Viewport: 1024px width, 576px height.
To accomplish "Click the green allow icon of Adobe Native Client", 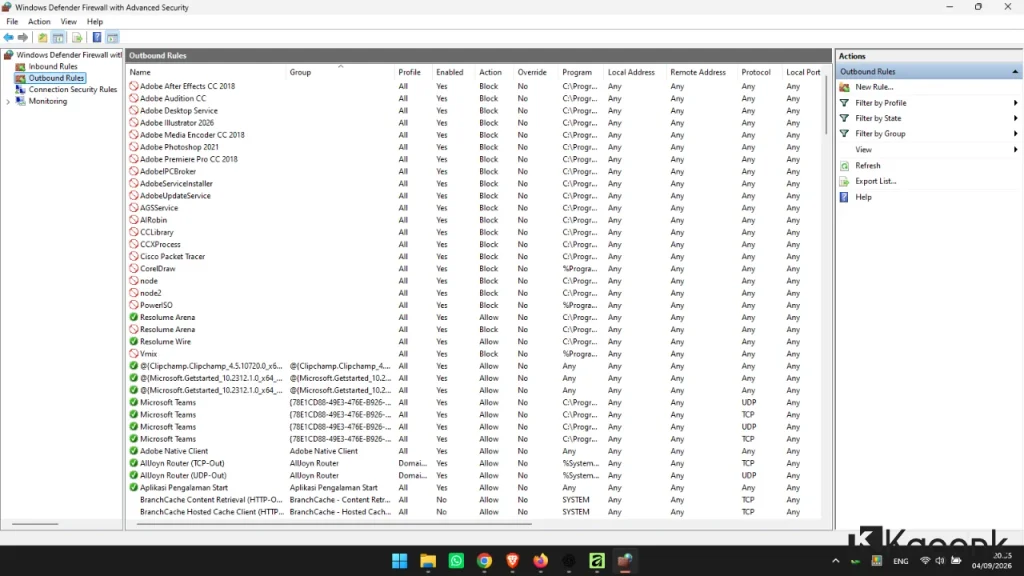I will 134,451.
